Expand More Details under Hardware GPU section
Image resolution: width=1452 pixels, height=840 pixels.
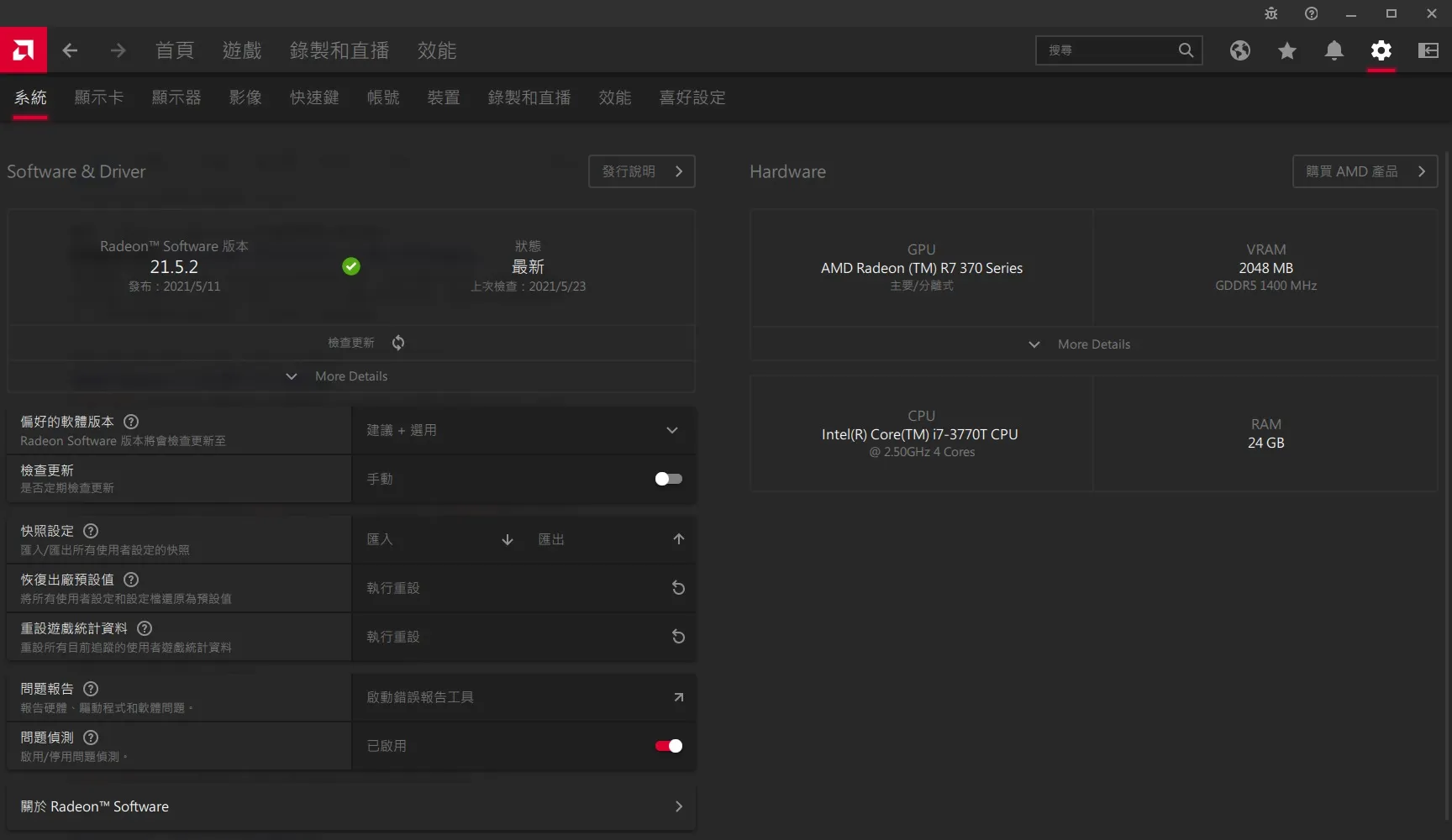tap(1092, 344)
